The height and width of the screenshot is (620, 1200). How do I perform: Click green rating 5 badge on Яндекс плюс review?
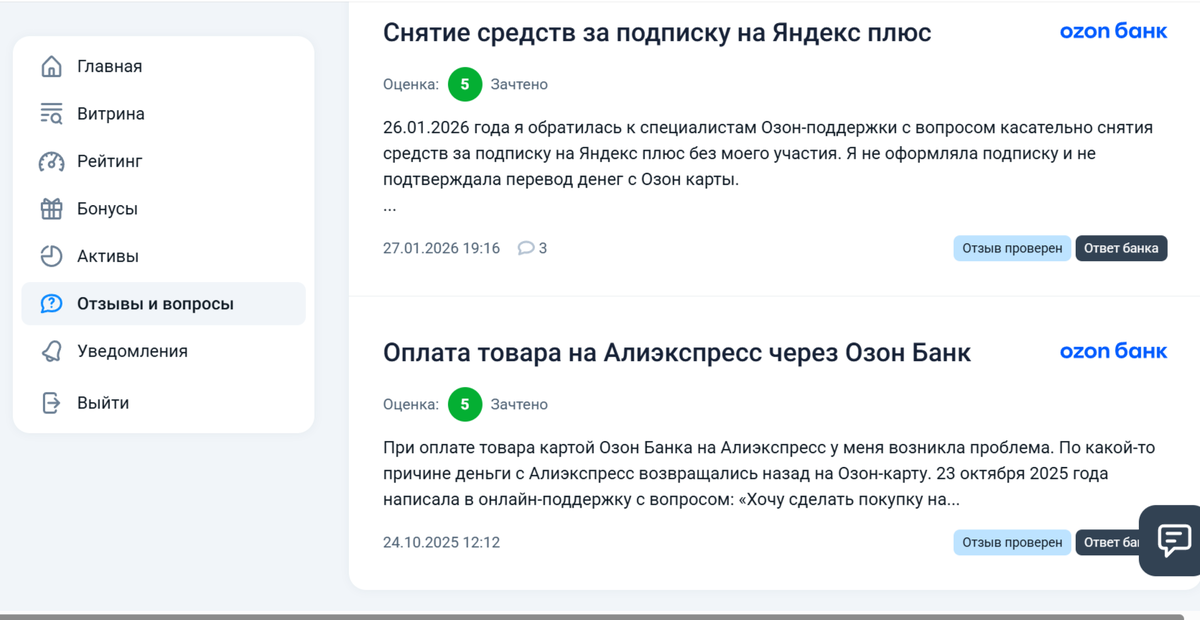click(465, 85)
